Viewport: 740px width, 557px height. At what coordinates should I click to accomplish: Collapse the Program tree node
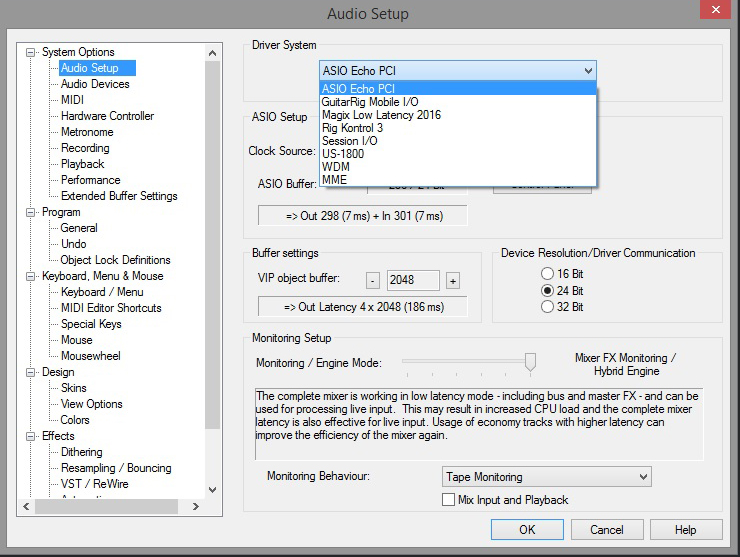tap(30, 212)
